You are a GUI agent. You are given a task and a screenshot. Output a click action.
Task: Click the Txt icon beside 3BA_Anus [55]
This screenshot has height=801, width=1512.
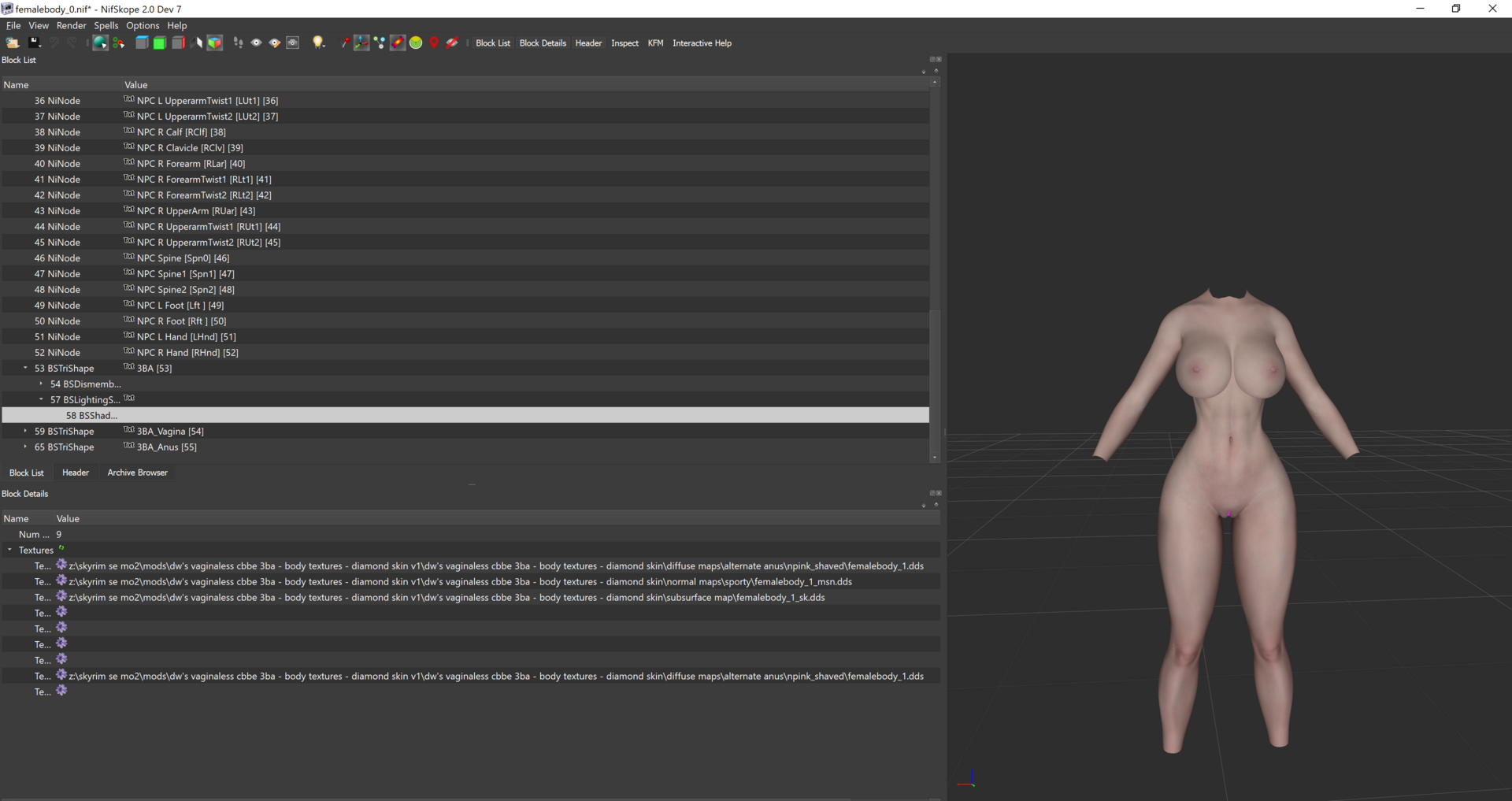coord(129,446)
